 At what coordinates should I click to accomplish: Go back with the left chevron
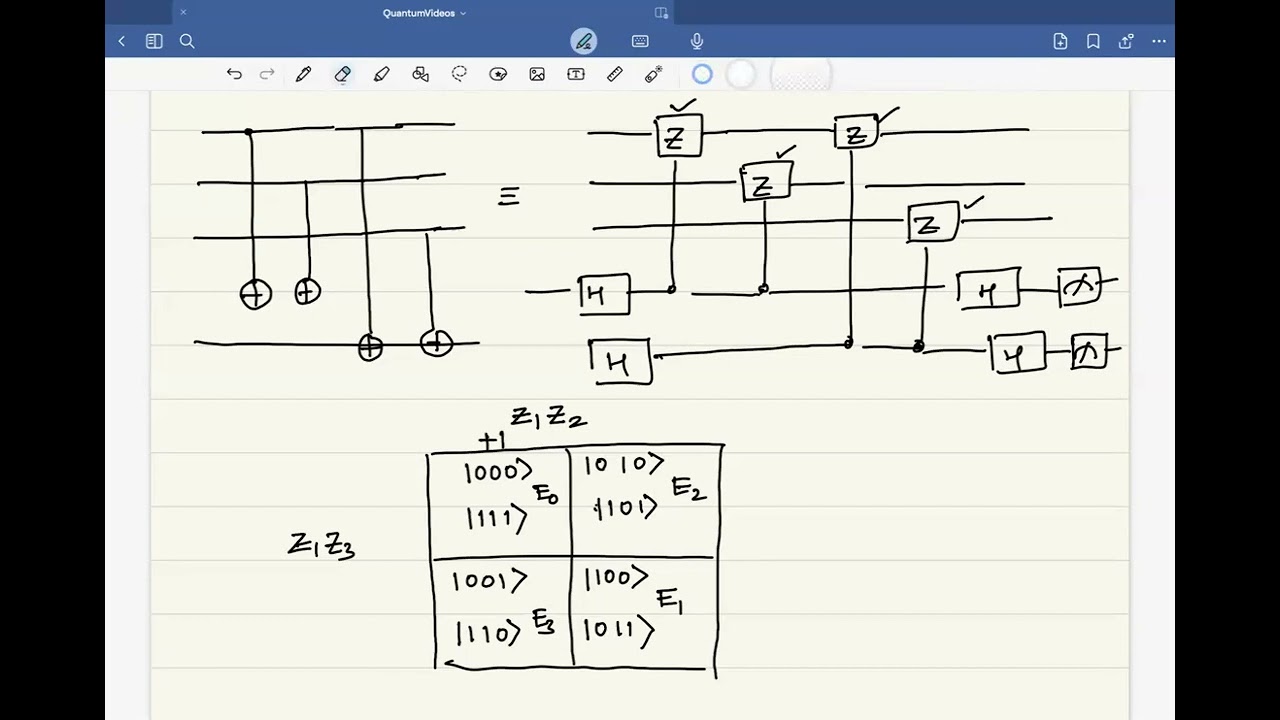[x=122, y=41]
